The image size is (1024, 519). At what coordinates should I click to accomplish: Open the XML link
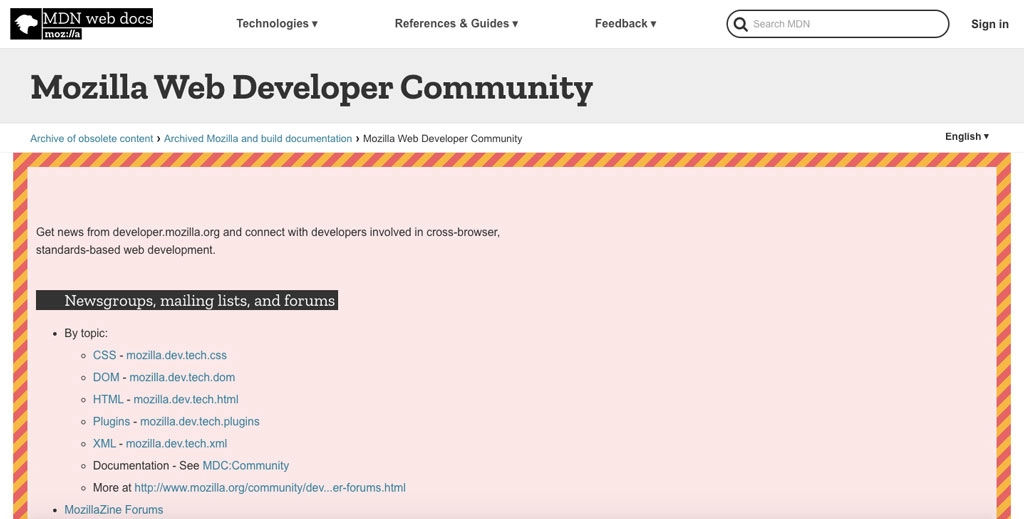[x=104, y=444]
